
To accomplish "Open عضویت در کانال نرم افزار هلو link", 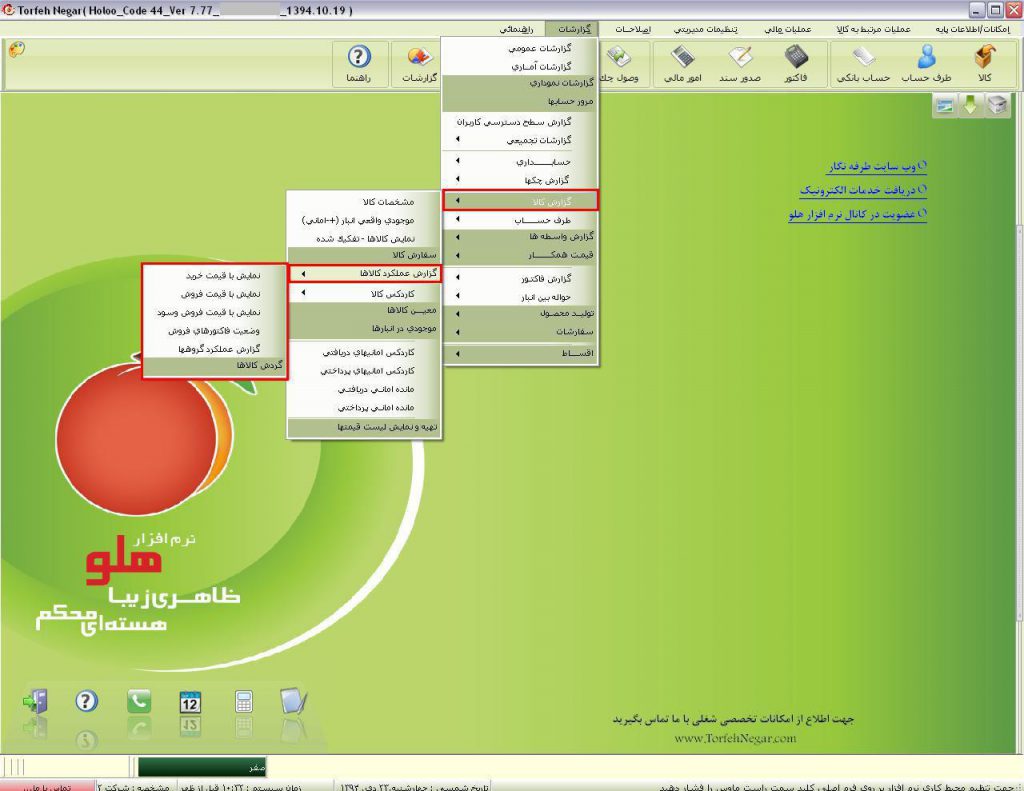I will [857, 214].
